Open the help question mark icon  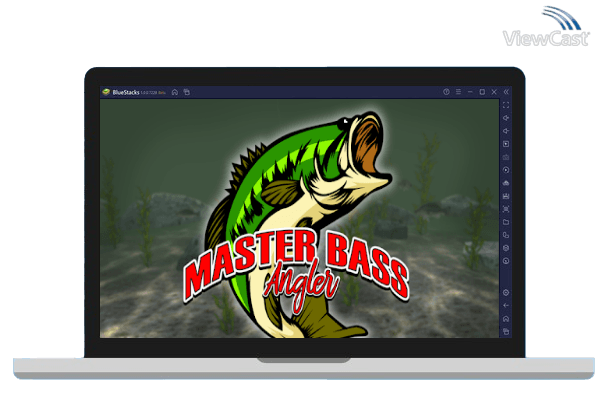tap(446, 92)
